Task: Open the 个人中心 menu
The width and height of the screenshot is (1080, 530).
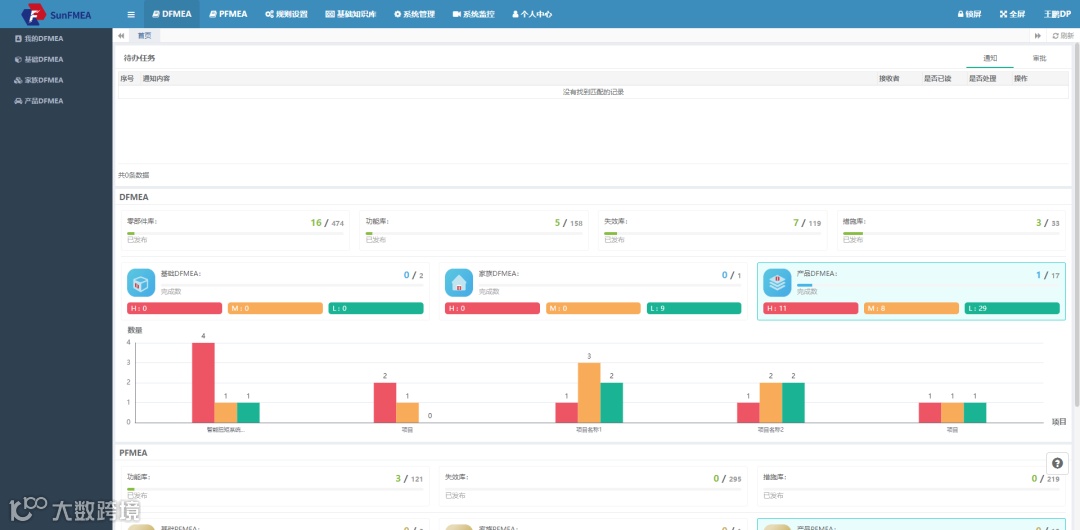Action: coord(532,14)
